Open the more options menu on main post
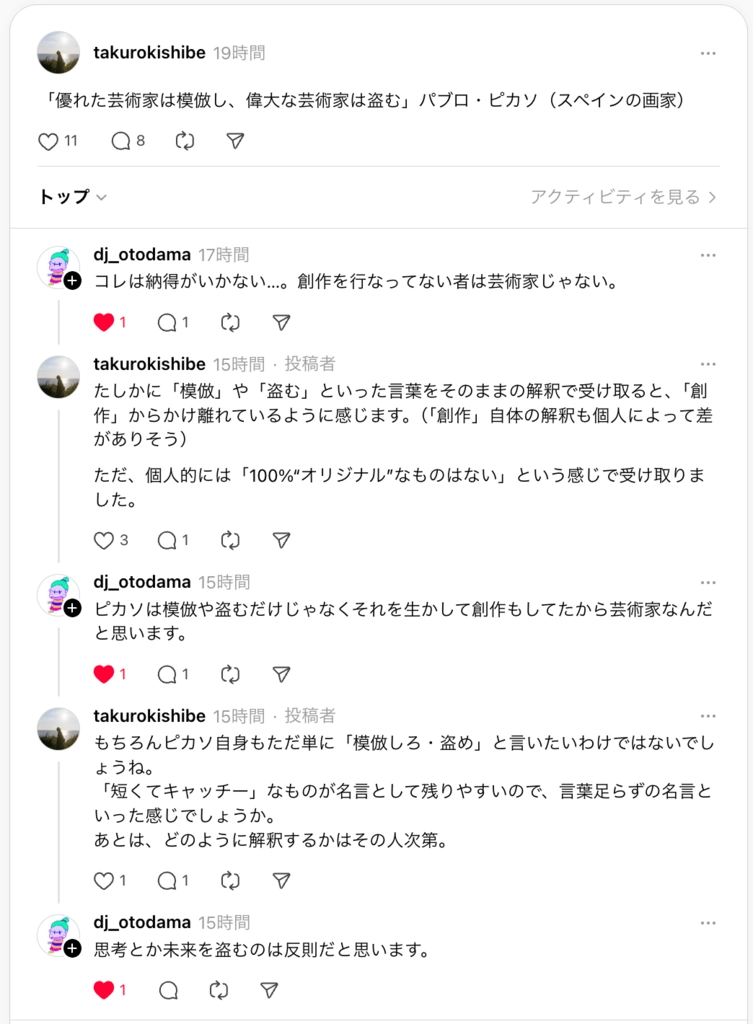753x1024 pixels. [x=708, y=53]
